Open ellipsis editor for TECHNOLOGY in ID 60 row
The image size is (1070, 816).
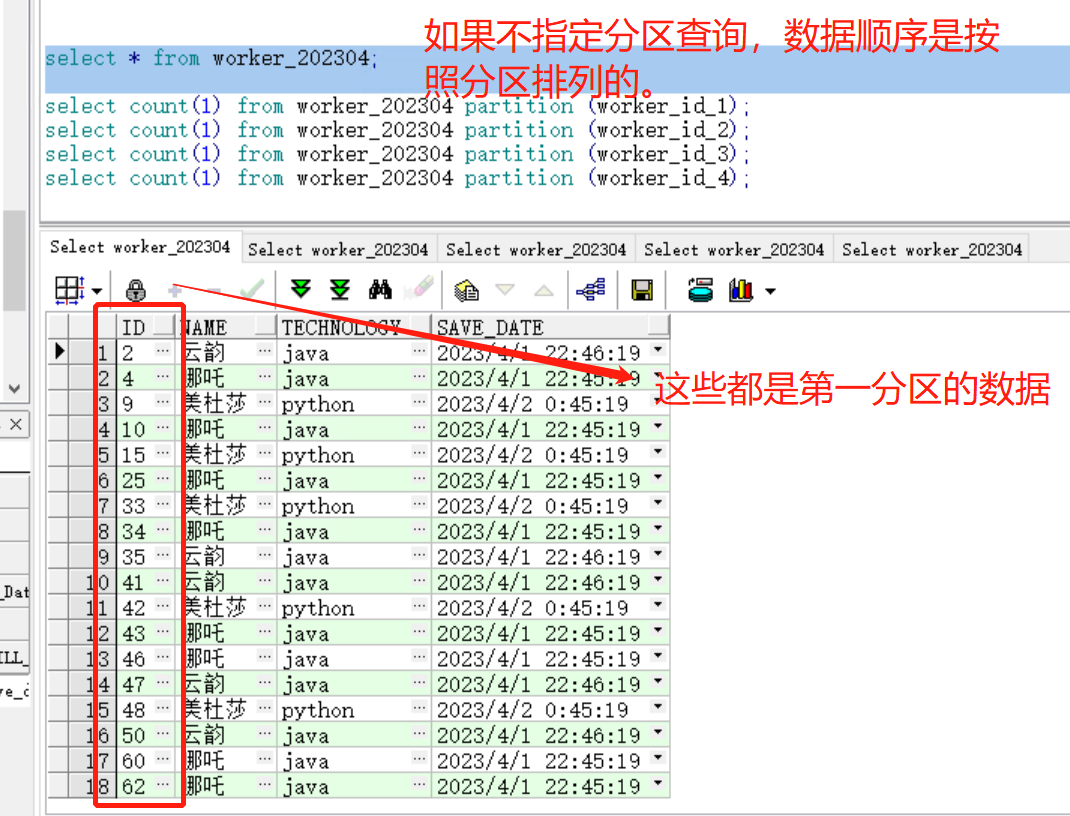(x=419, y=759)
